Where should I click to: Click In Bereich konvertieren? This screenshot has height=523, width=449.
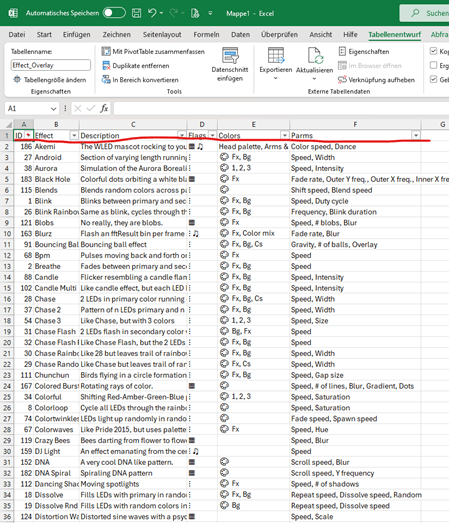click(140, 80)
